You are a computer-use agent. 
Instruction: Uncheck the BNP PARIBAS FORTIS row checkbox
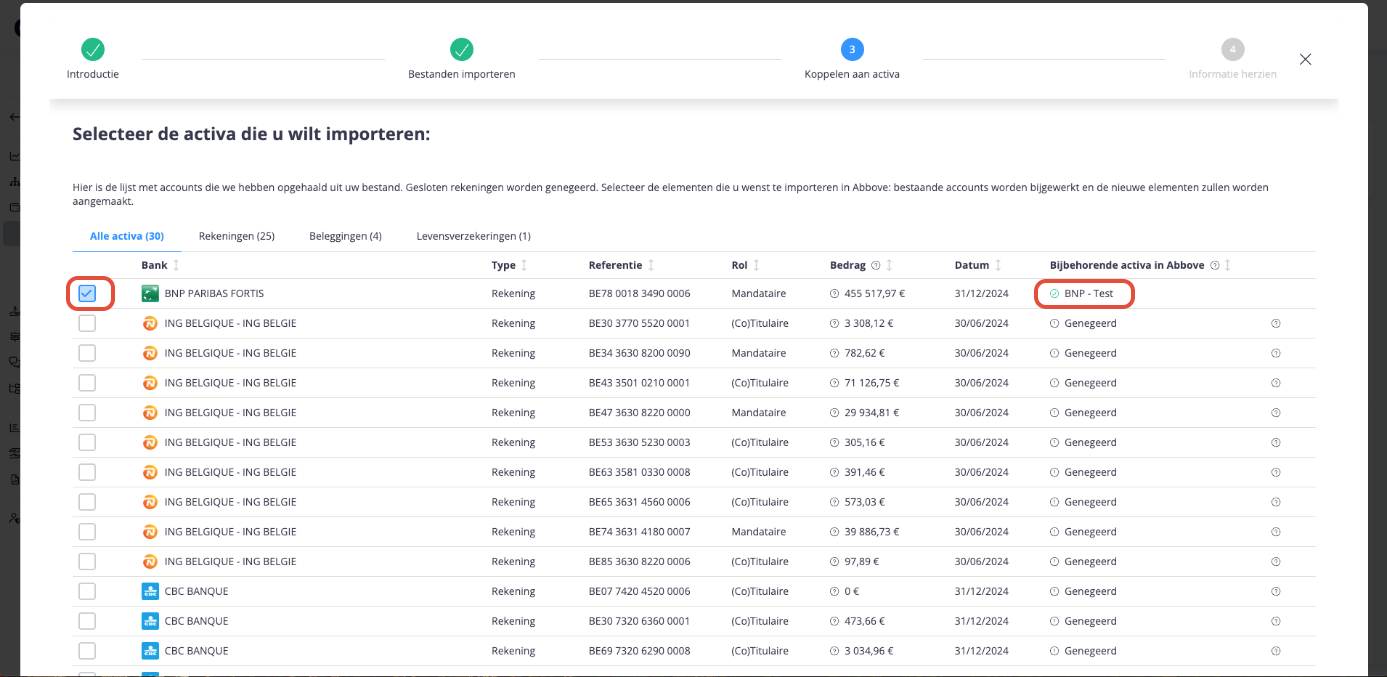pyautogui.click(x=87, y=293)
